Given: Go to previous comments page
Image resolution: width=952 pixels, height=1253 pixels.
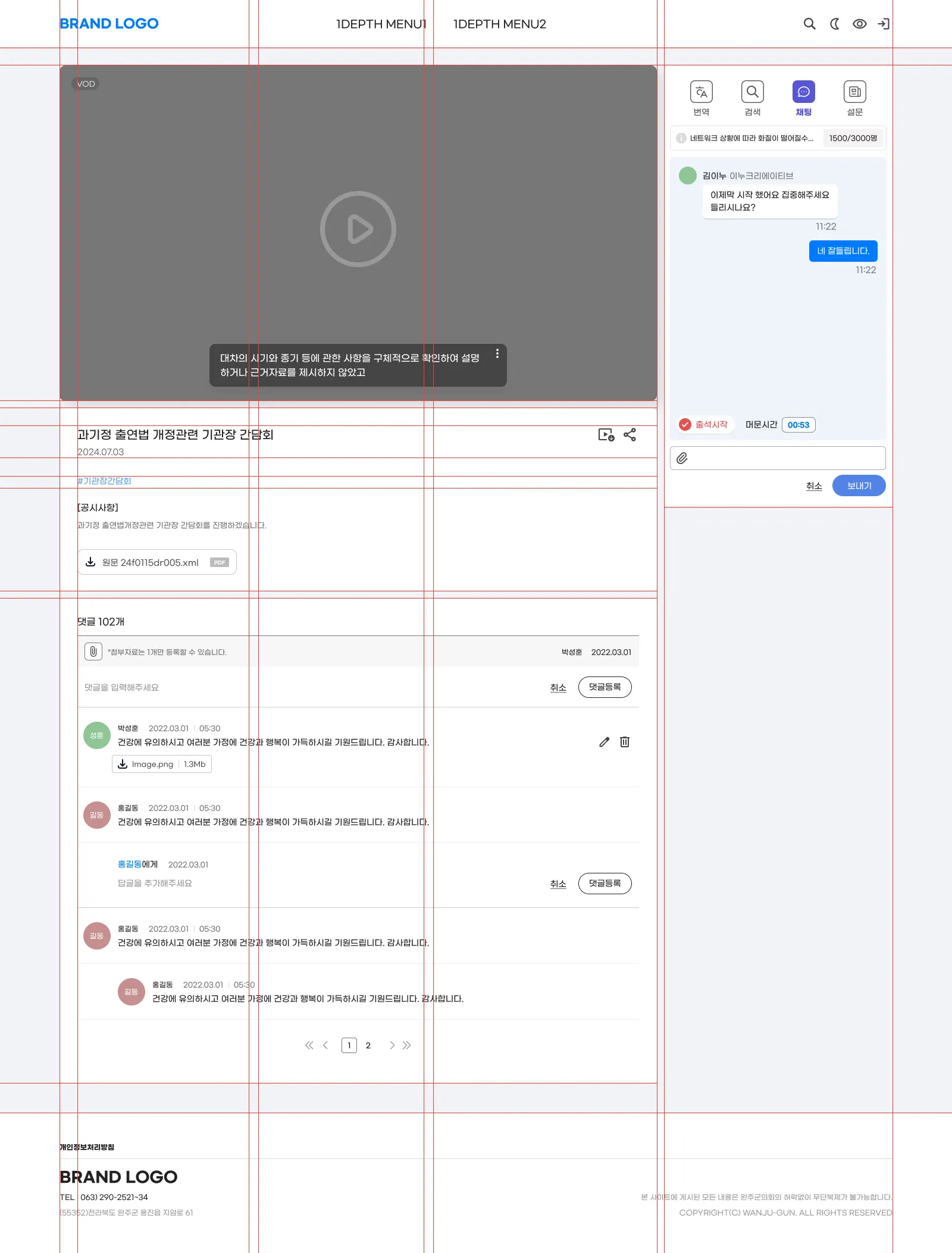Looking at the screenshot, I should point(325,1045).
